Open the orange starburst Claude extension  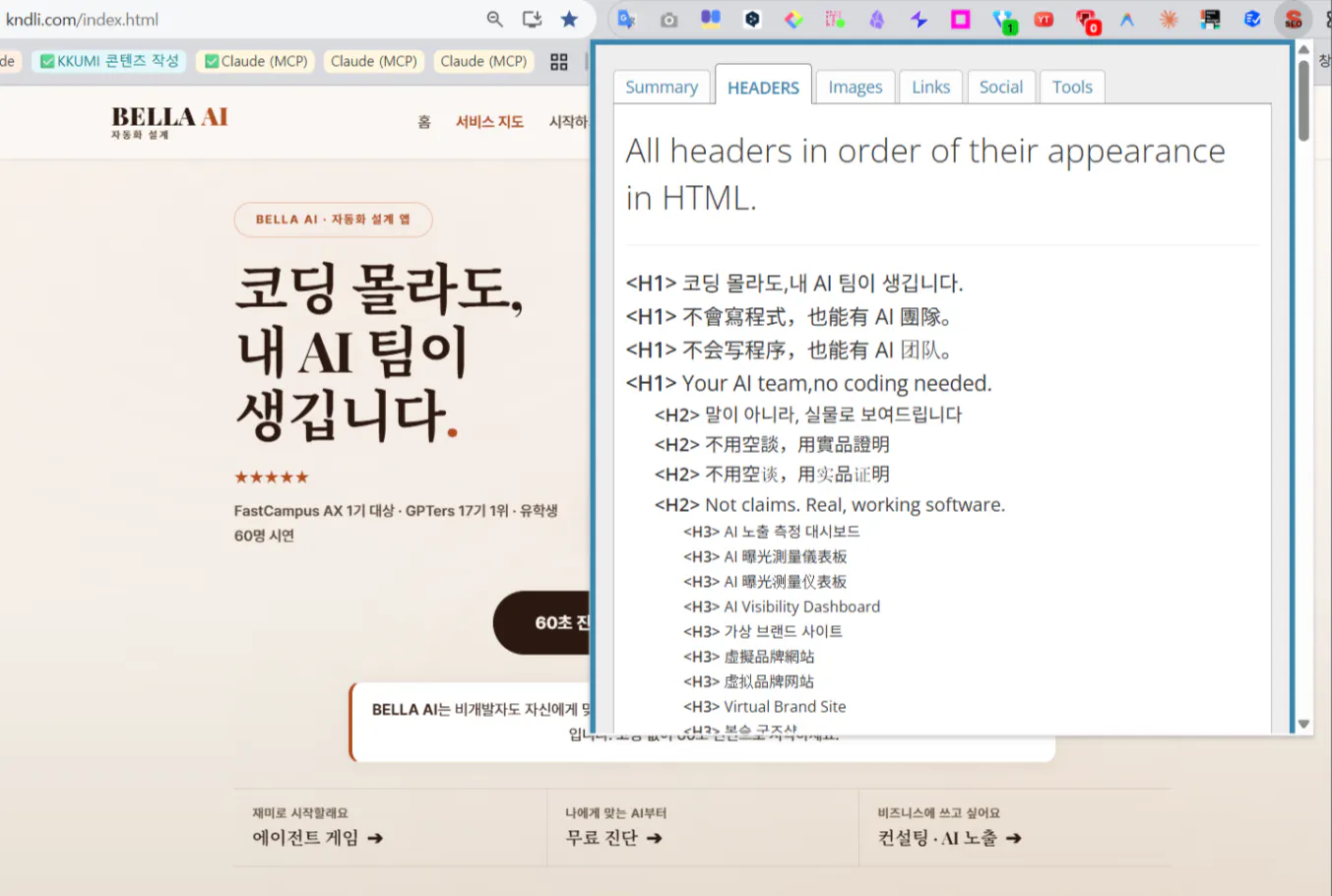pyautogui.click(x=1169, y=20)
